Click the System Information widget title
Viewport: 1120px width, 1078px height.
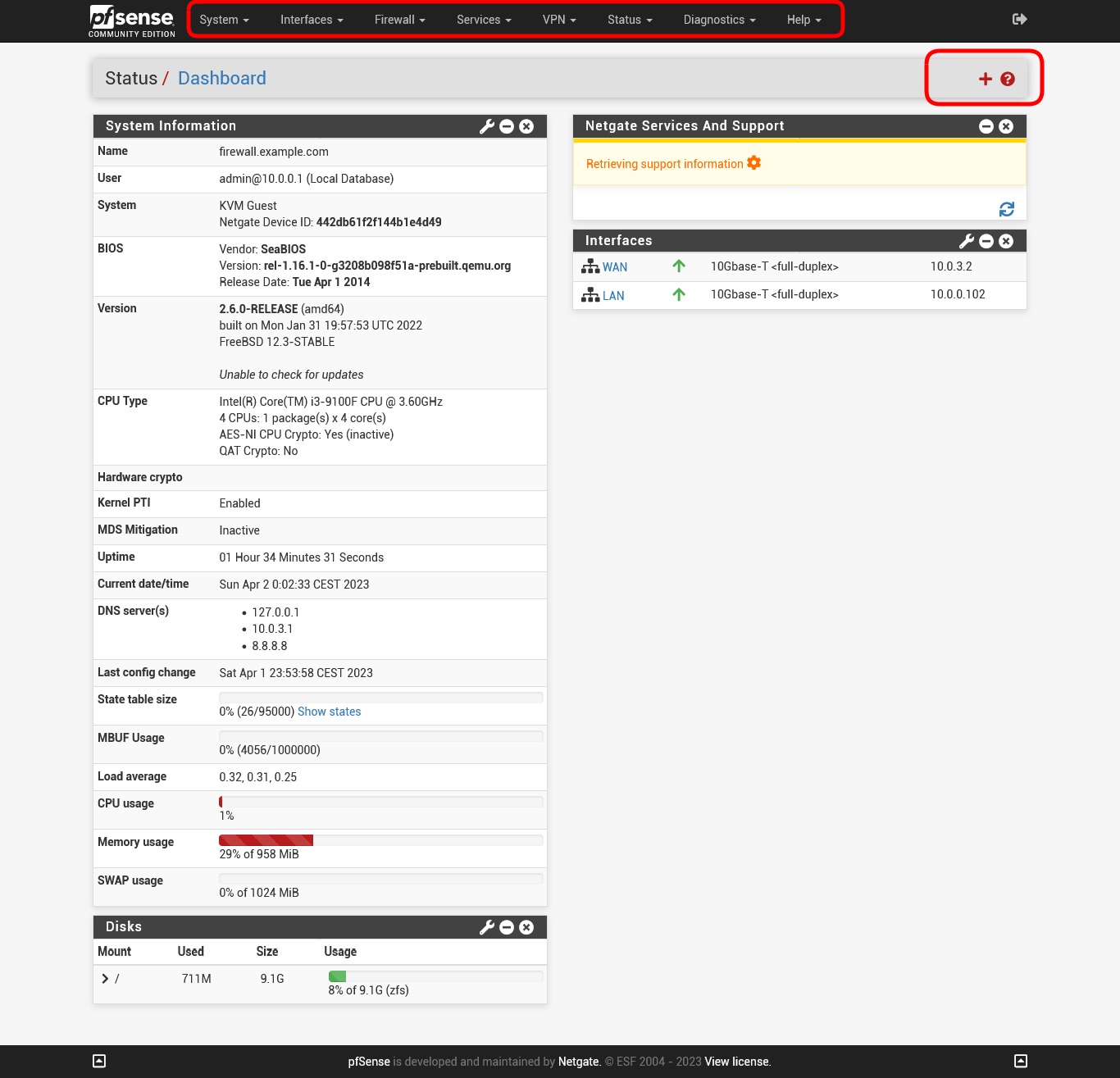tap(171, 125)
